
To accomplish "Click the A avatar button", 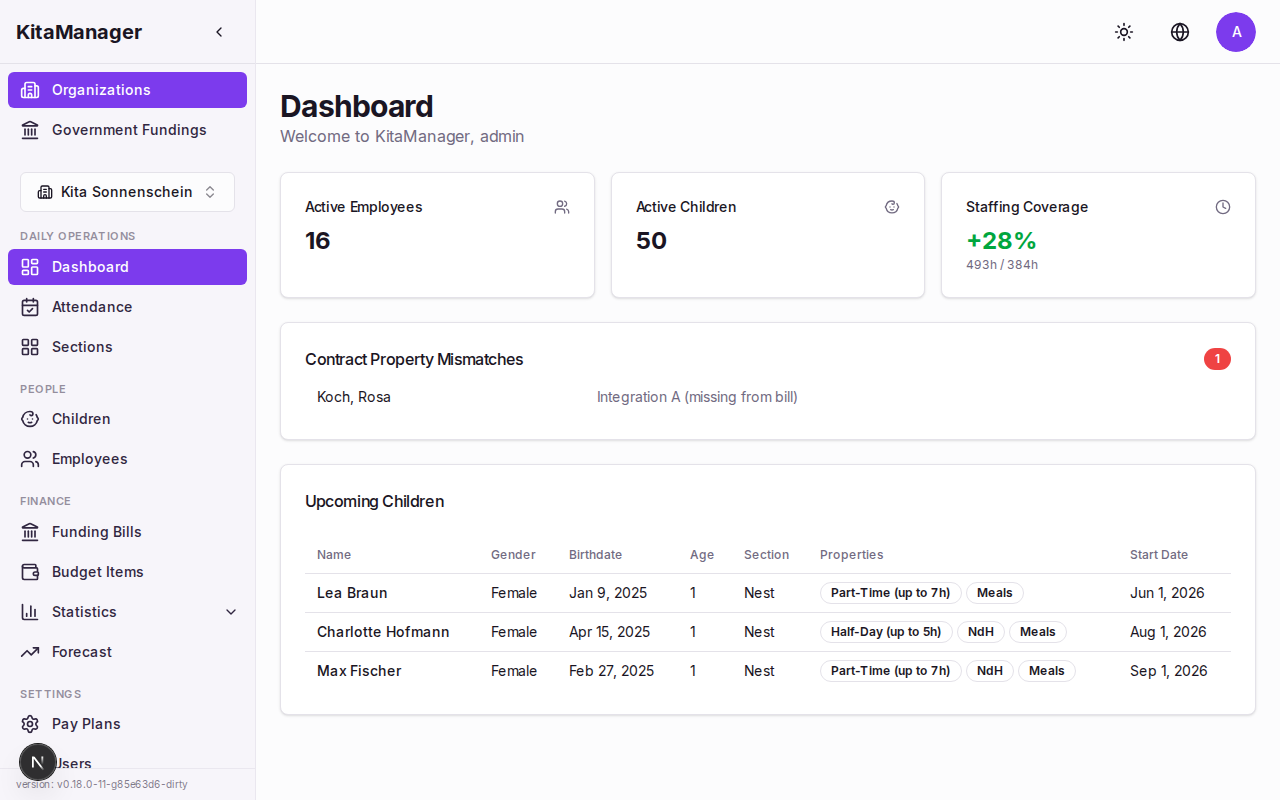I will [x=1236, y=32].
